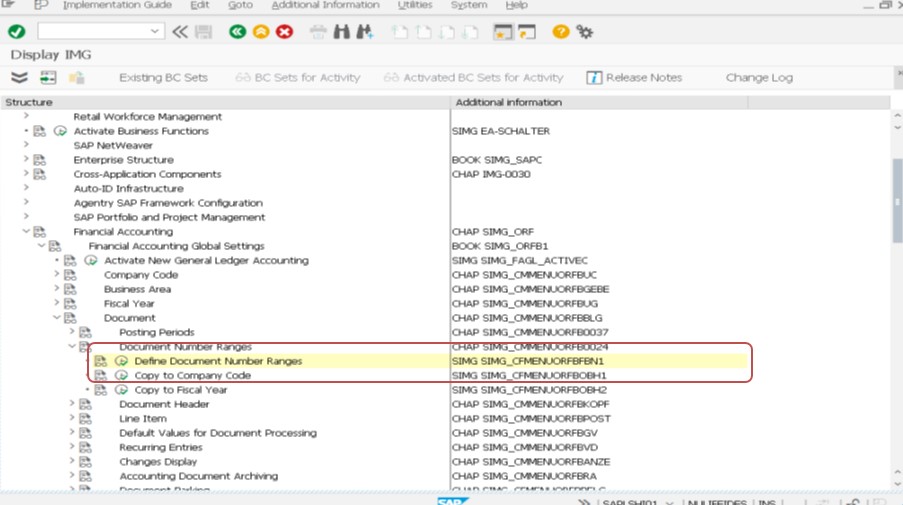Open the Goto menu
Image resolution: width=903 pixels, height=505 pixels.
click(240, 5)
